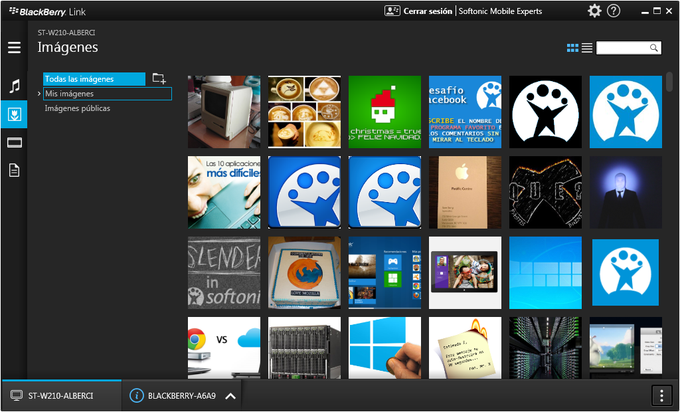The width and height of the screenshot is (680, 412).
Task: Click Cerrar sesión to sign out
Action: [428, 11]
